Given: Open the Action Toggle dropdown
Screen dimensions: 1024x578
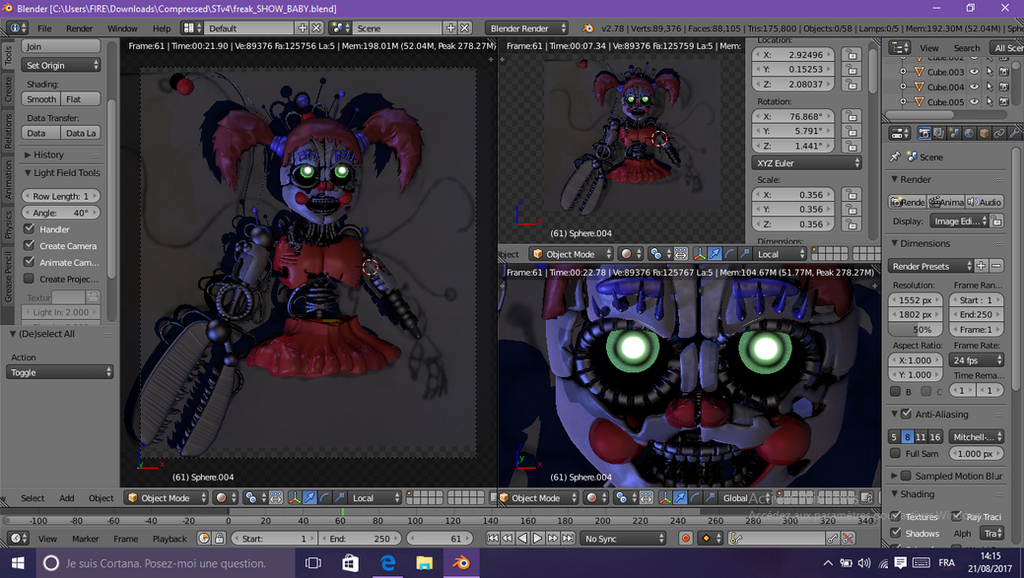Looking at the screenshot, I should point(60,372).
